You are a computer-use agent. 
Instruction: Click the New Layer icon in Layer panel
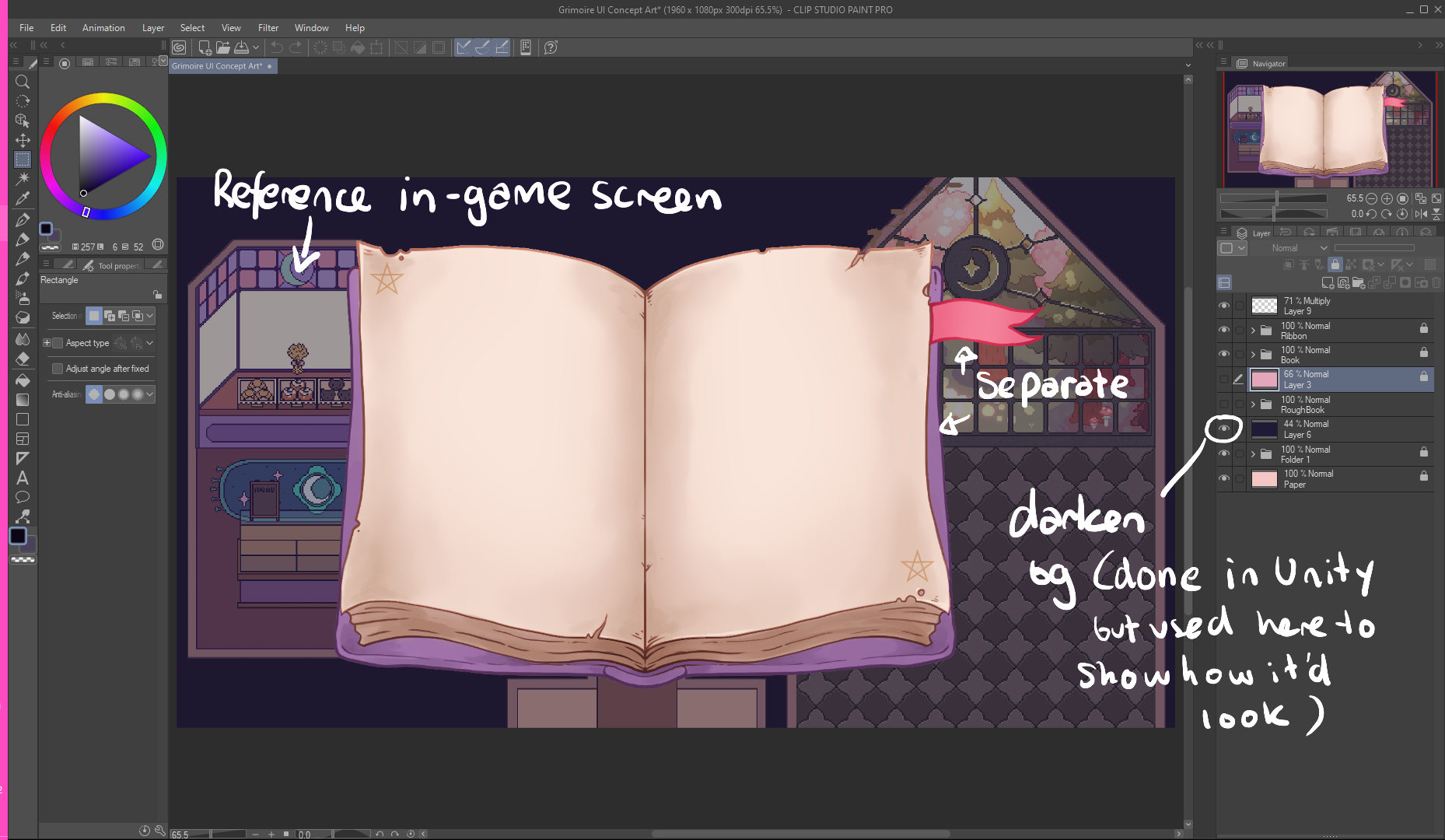click(1328, 282)
